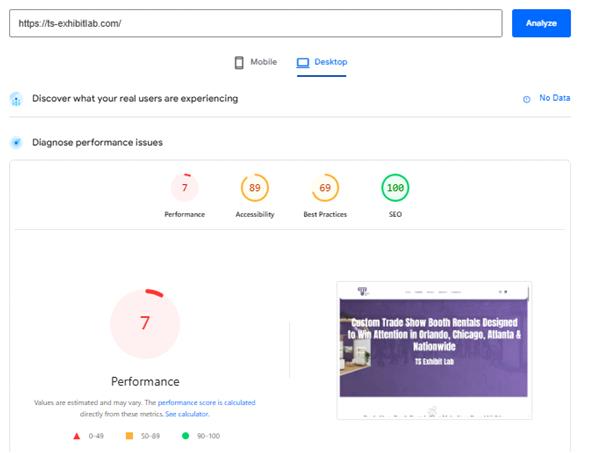Image resolution: width=591 pixels, height=453 pixels.
Task: Click the Diagnose performance issues icon
Action: click(16, 143)
